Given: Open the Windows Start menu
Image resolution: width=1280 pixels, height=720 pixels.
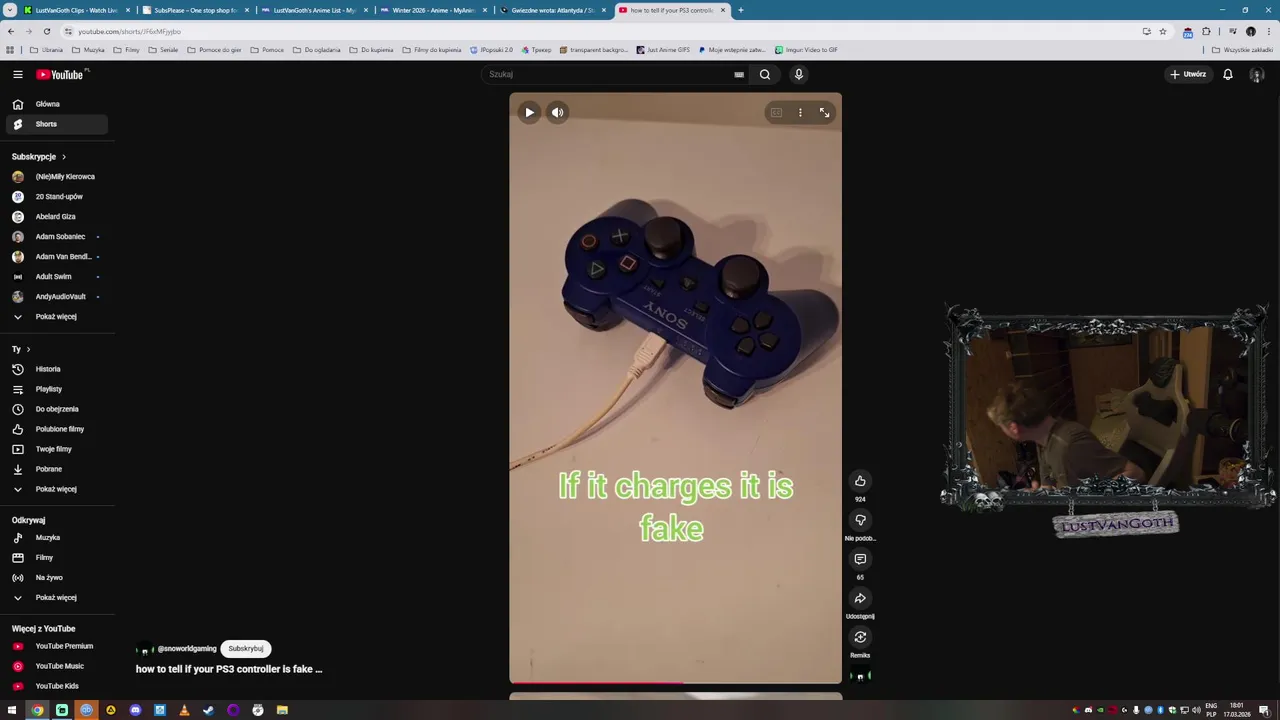Looking at the screenshot, I should point(13,710).
